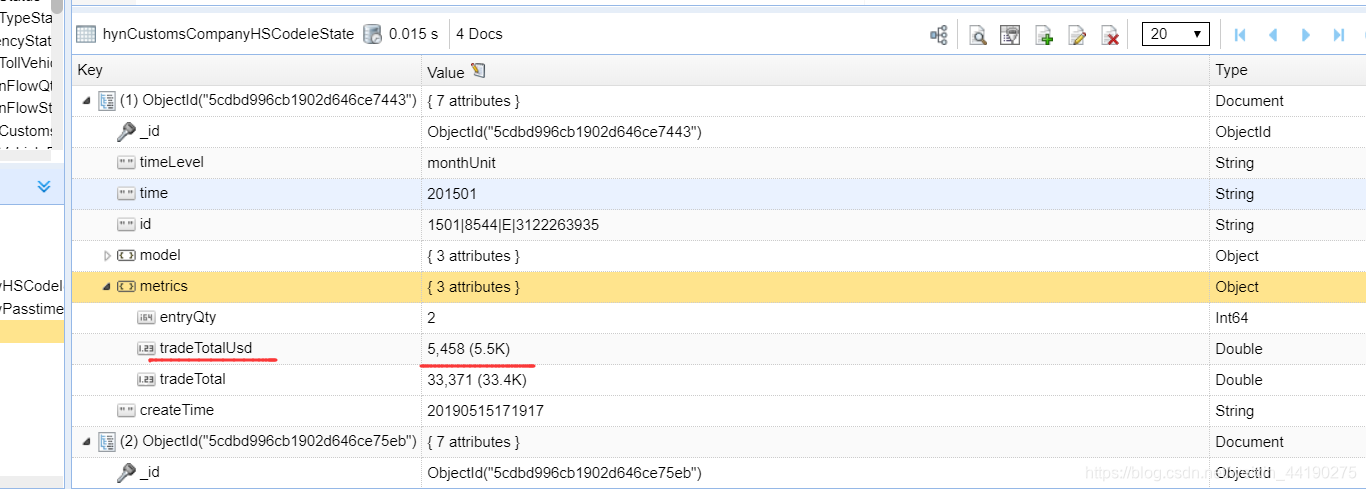Viewport: 1366px width, 491px height.
Task: Select the model { 3 attributes } value
Action: point(473,256)
